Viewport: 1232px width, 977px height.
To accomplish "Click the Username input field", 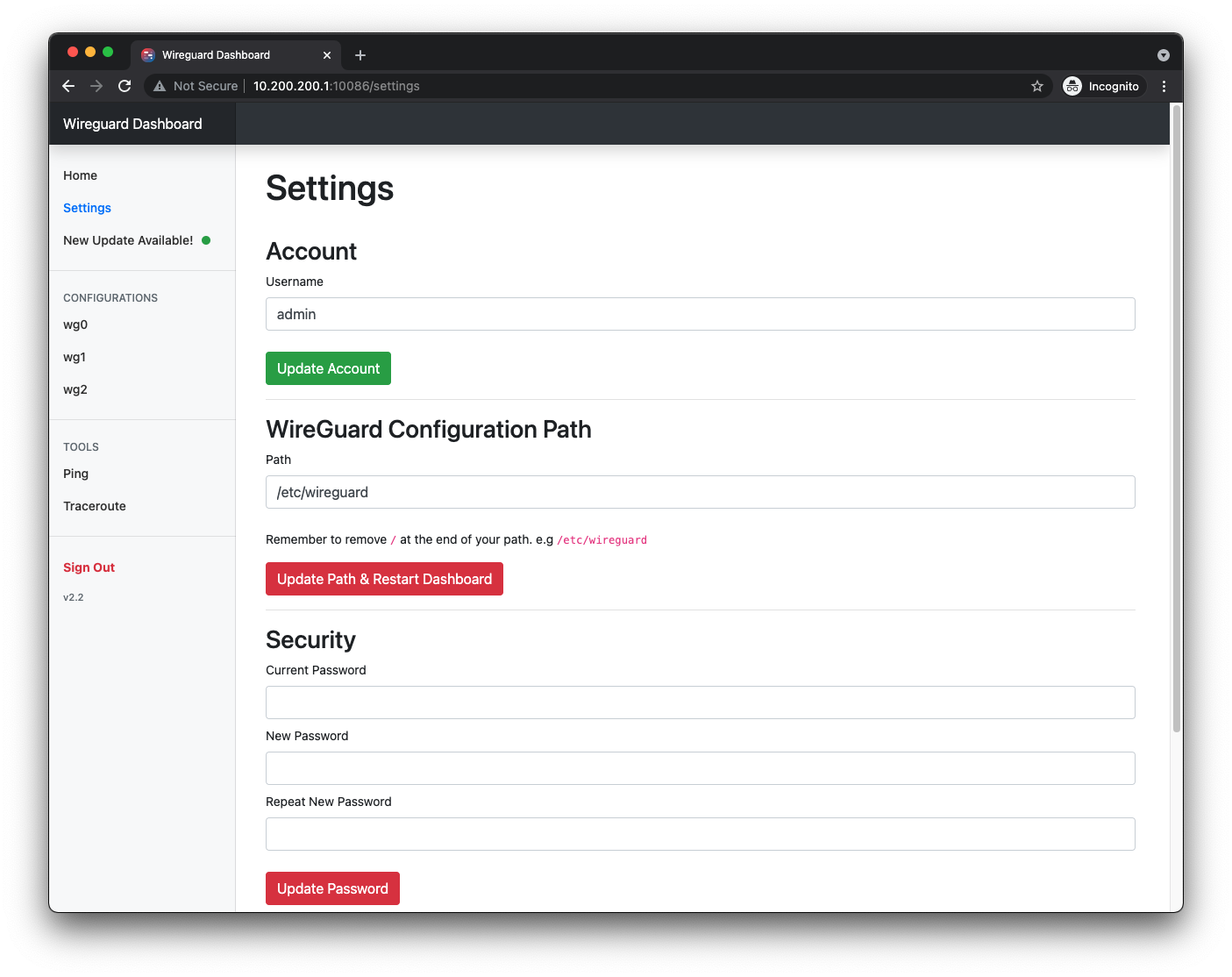I will pos(700,313).
